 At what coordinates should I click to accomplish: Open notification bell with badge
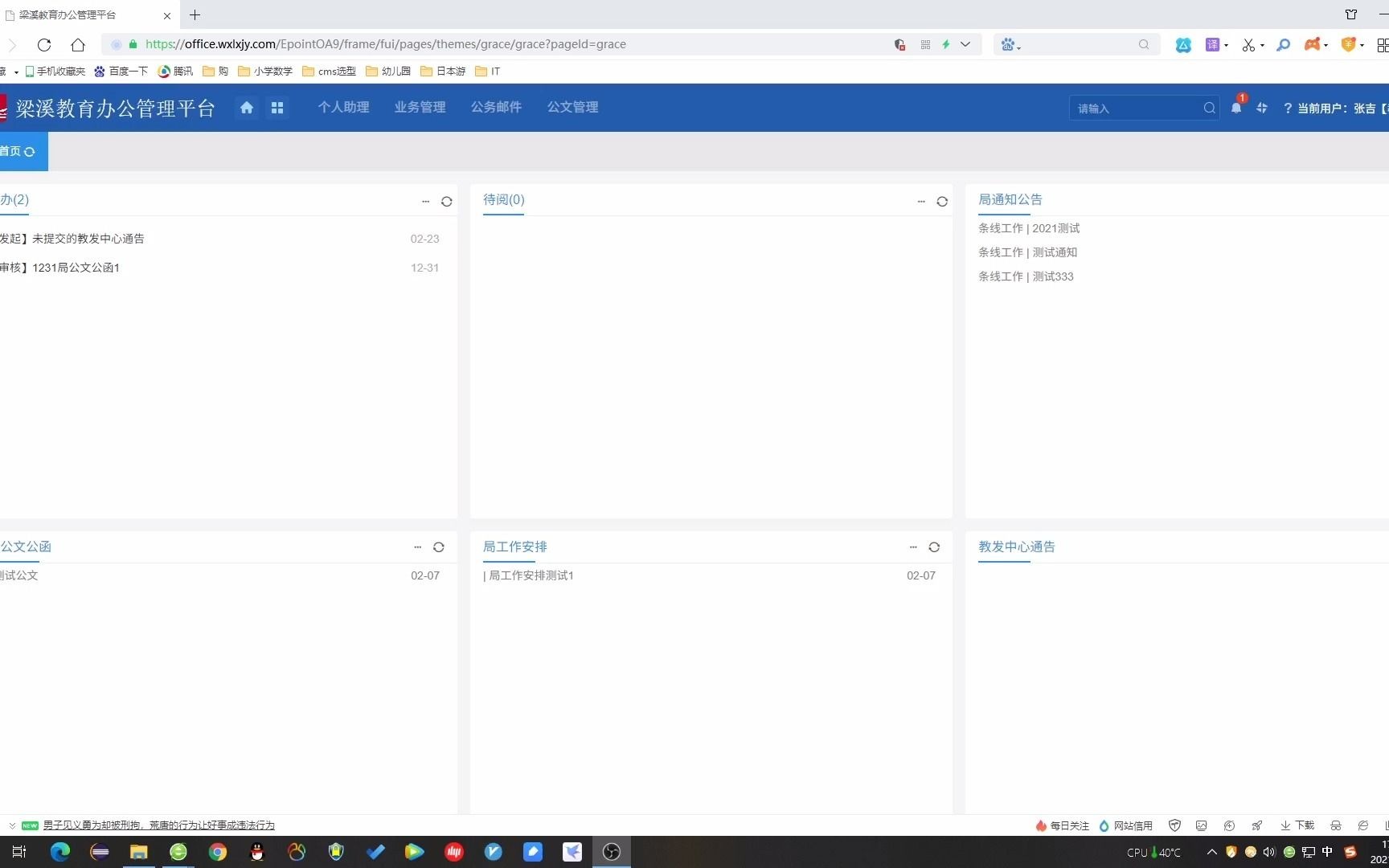coord(1236,107)
